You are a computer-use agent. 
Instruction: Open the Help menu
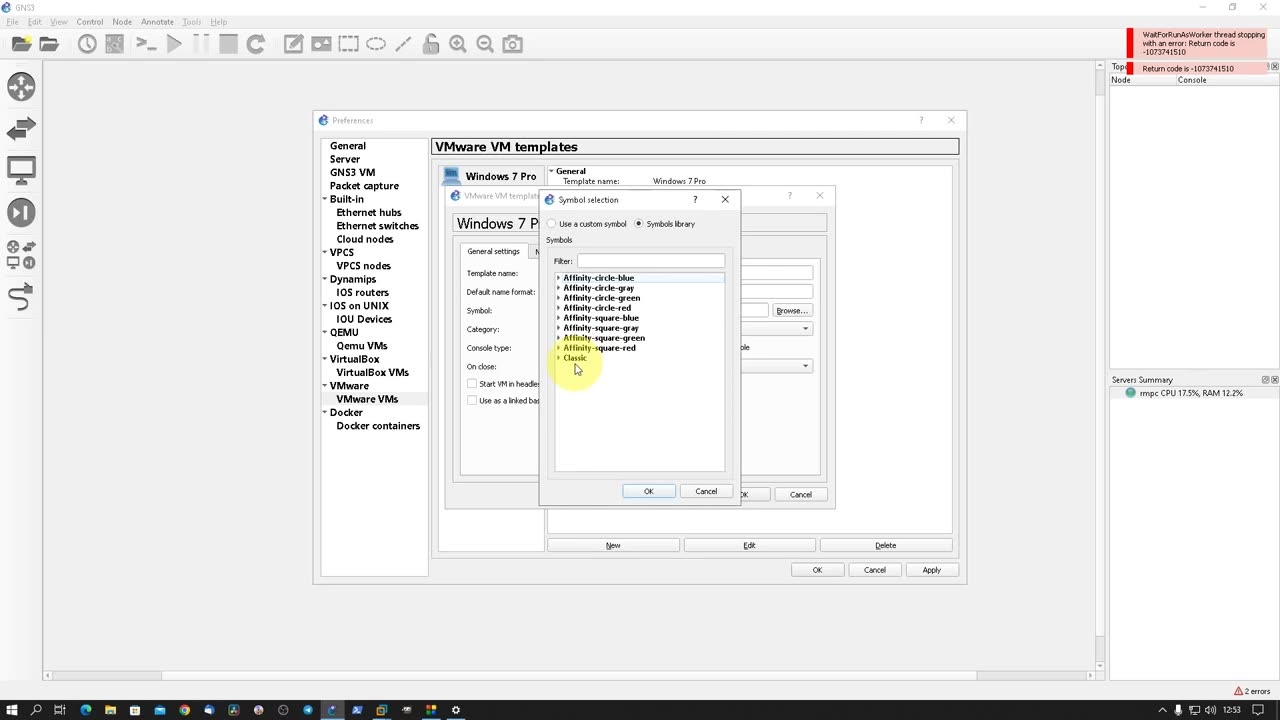(x=218, y=21)
